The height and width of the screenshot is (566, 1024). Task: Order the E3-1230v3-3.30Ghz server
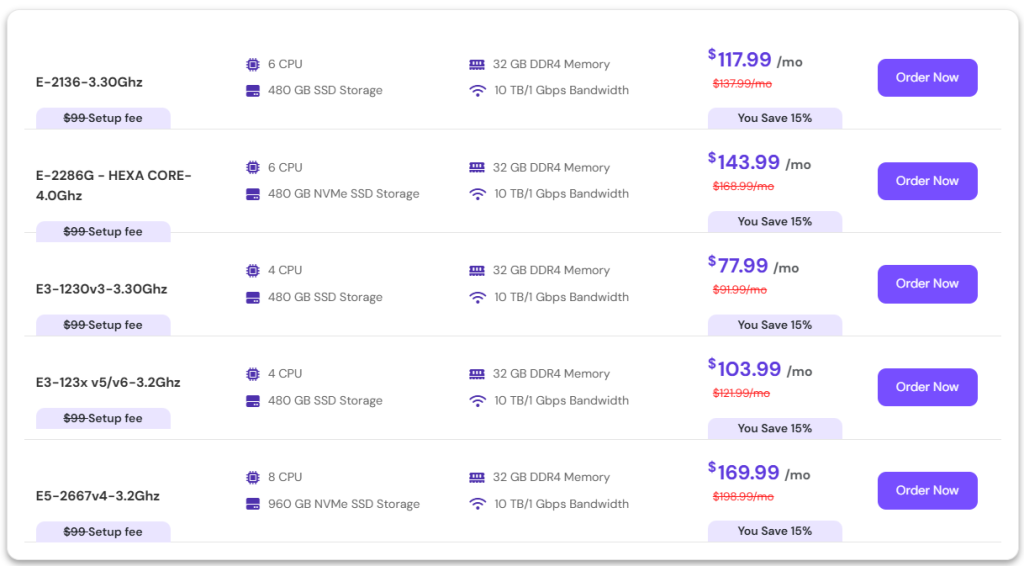tap(927, 284)
